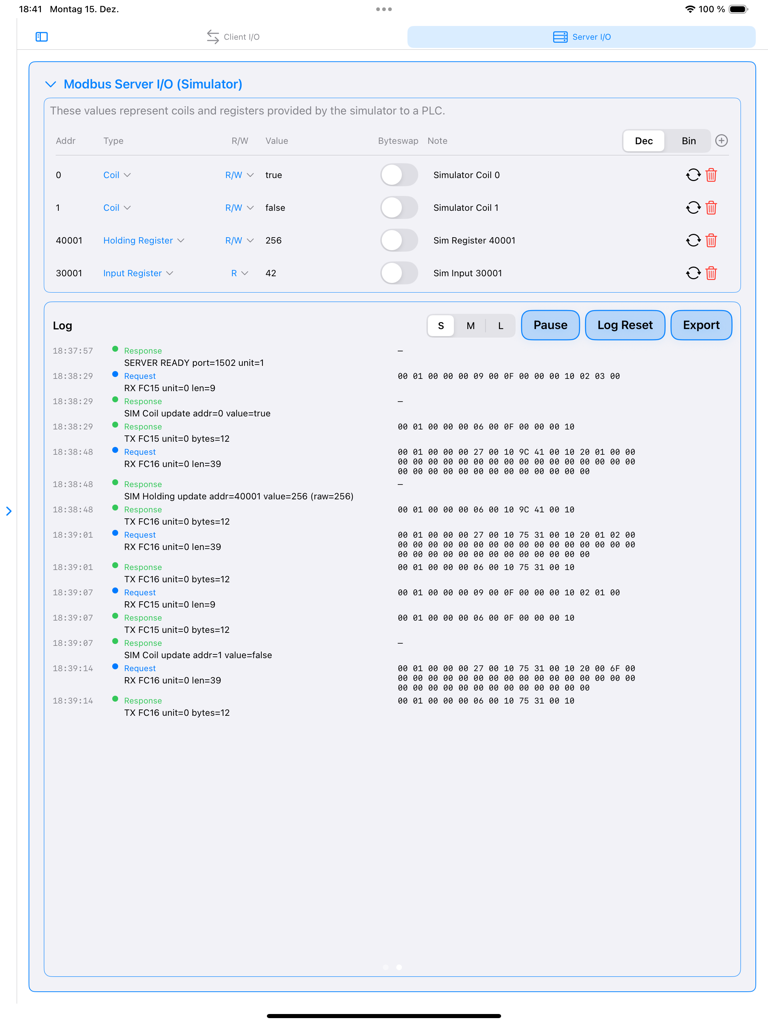Screen dimensions: 768x1024
Task: Open the left edge sidebar arrow
Action: [x=8, y=511]
